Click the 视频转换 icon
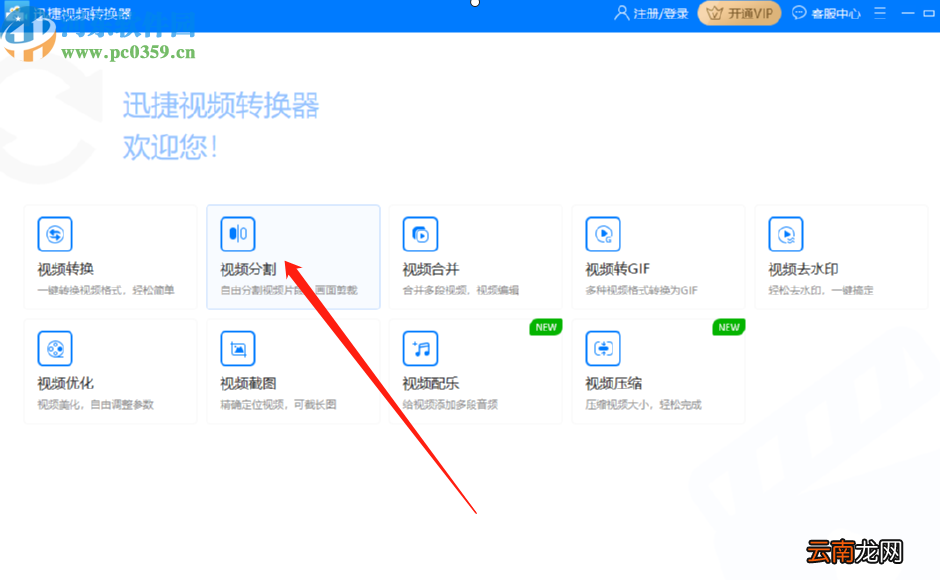 pyautogui.click(x=55, y=234)
